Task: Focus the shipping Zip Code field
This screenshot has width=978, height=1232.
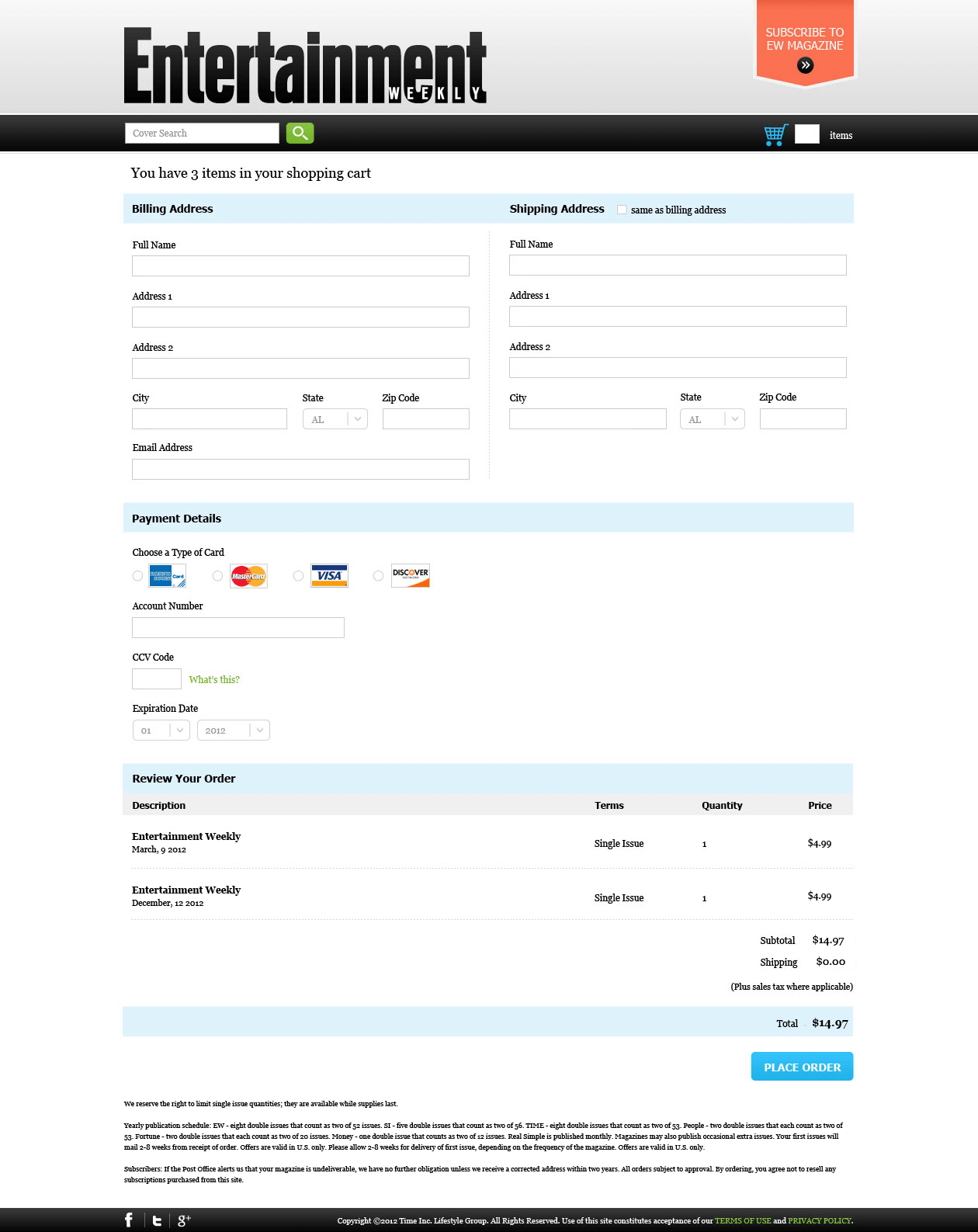Action: (803, 419)
